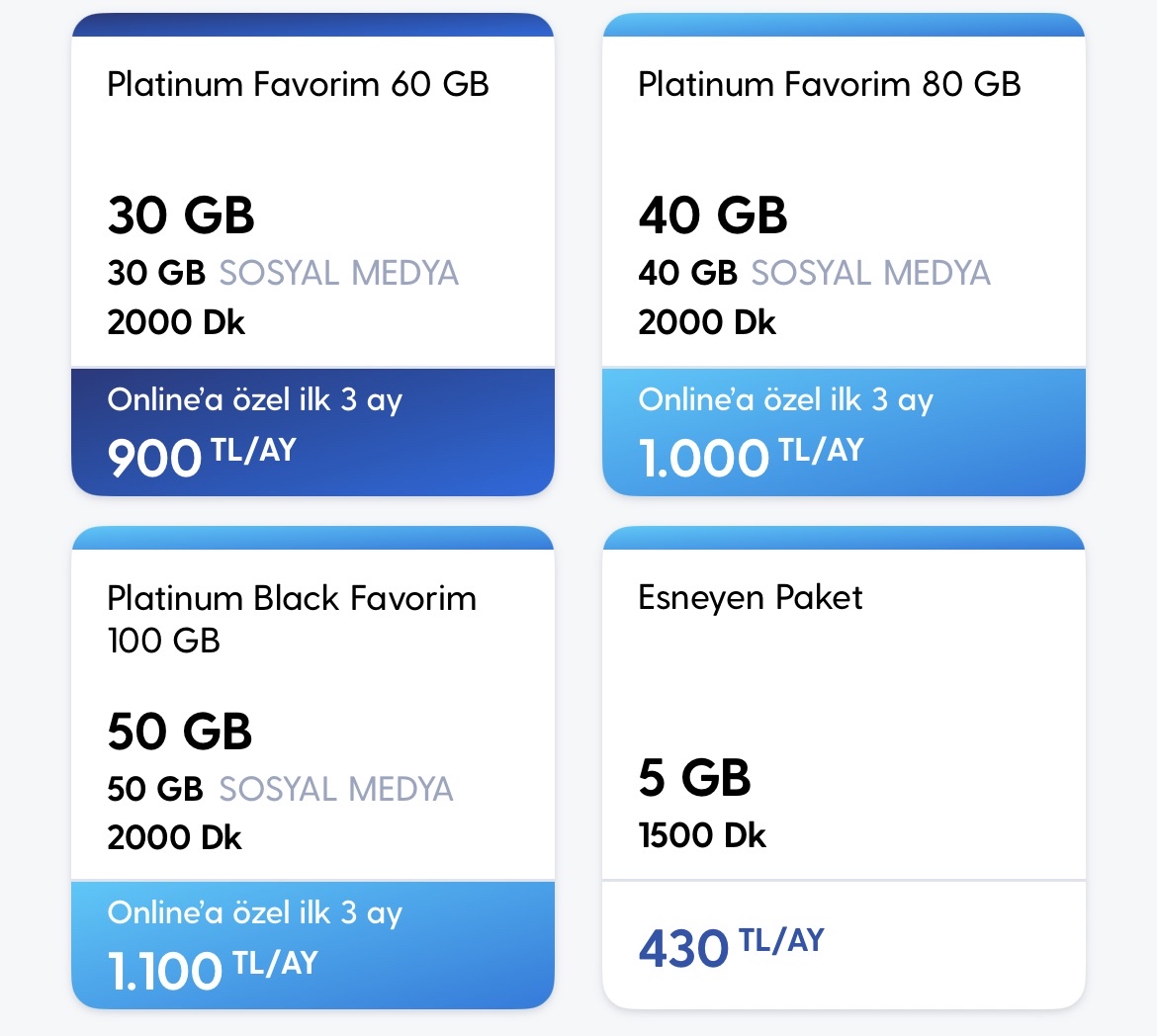Open the Platinum Favorim 60 GB card title

tap(298, 84)
